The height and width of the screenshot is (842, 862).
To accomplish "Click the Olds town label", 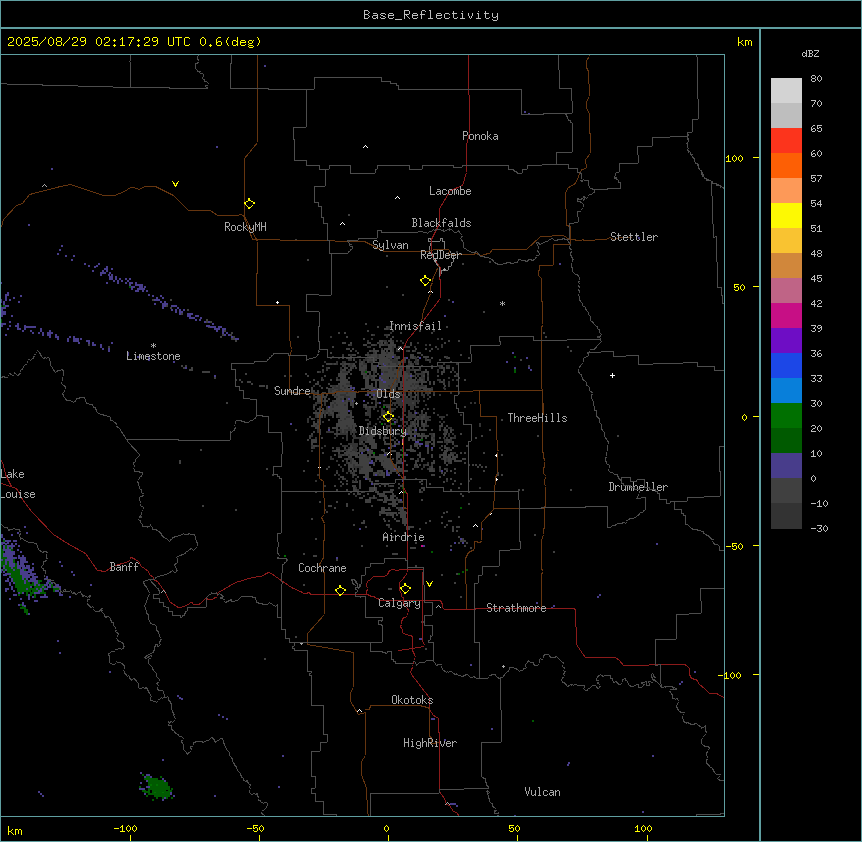I will click(388, 394).
